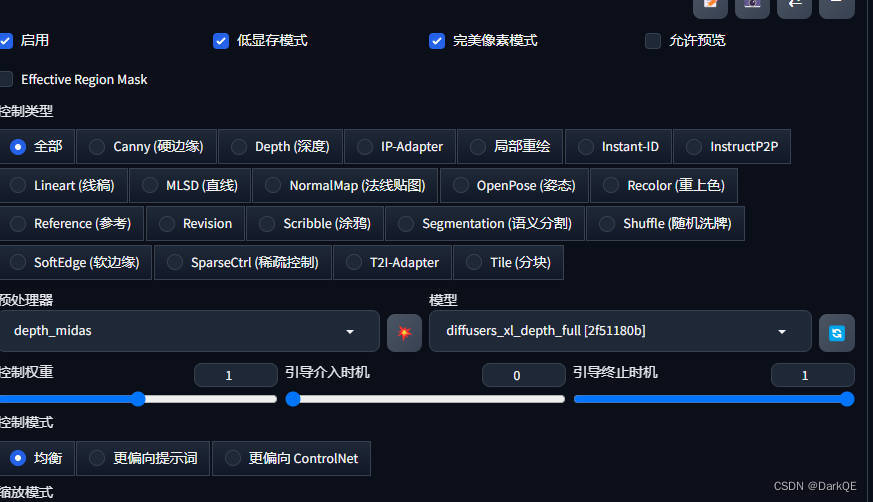The height and width of the screenshot is (502, 873).
Task: Select SparseCtrl (稀疏控制) control type
Action: [243, 262]
